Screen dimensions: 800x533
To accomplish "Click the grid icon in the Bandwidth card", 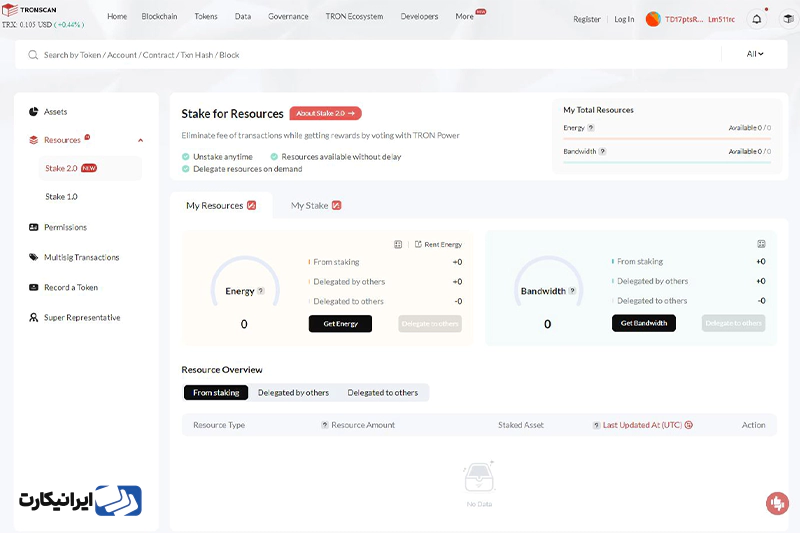I will 761,244.
